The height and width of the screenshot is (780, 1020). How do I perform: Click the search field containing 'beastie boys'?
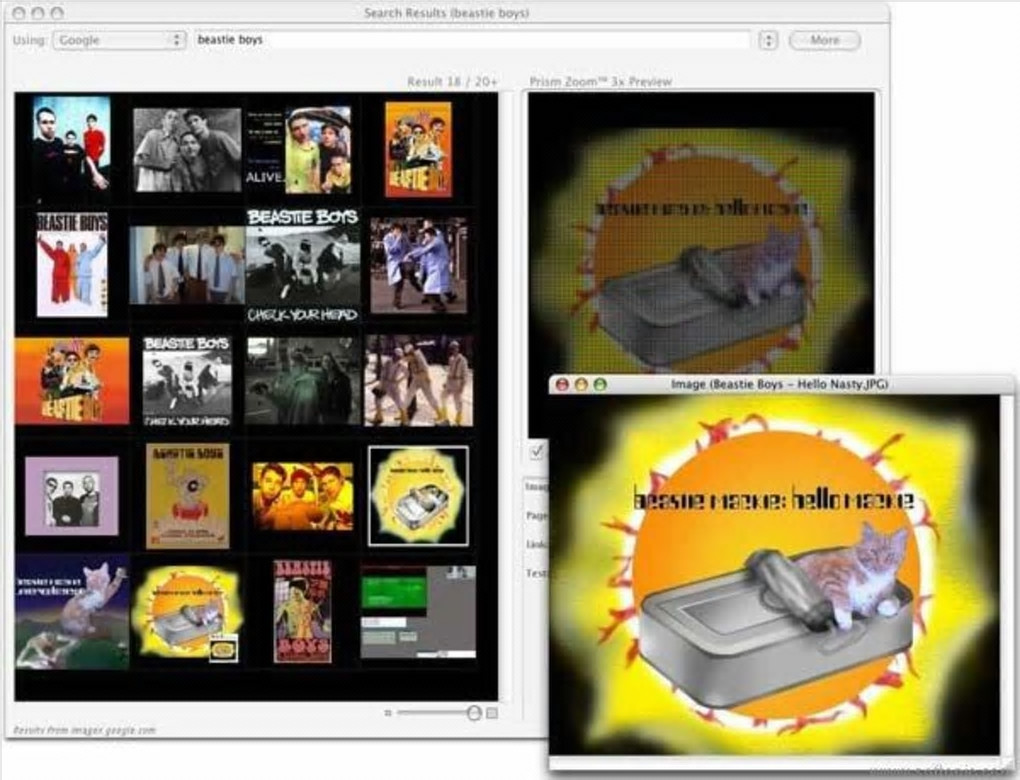472,40
